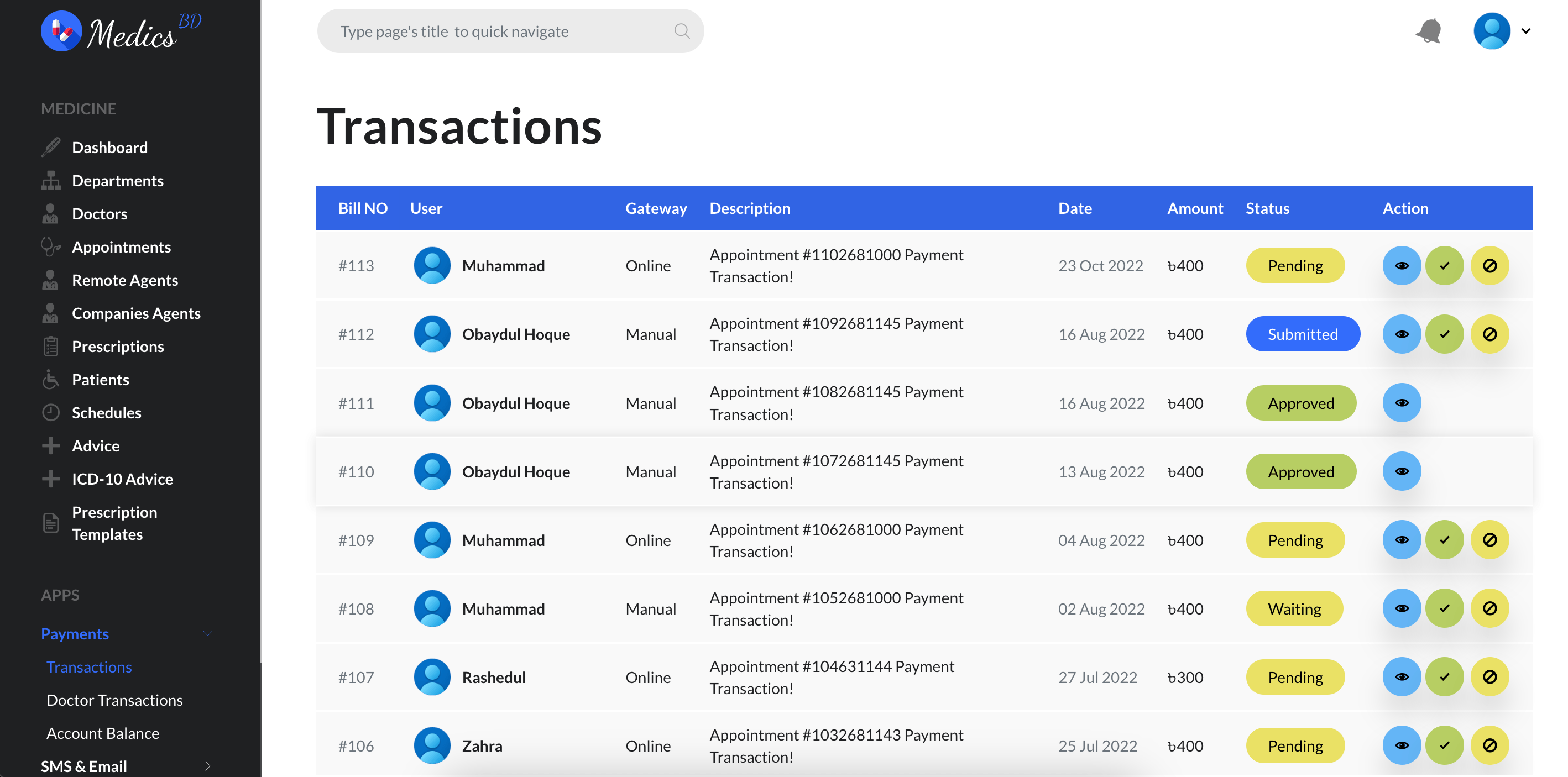The width and height of the screenshot is (1568, 777).
Task: Click the Status column header
Action: point(1267,208)
